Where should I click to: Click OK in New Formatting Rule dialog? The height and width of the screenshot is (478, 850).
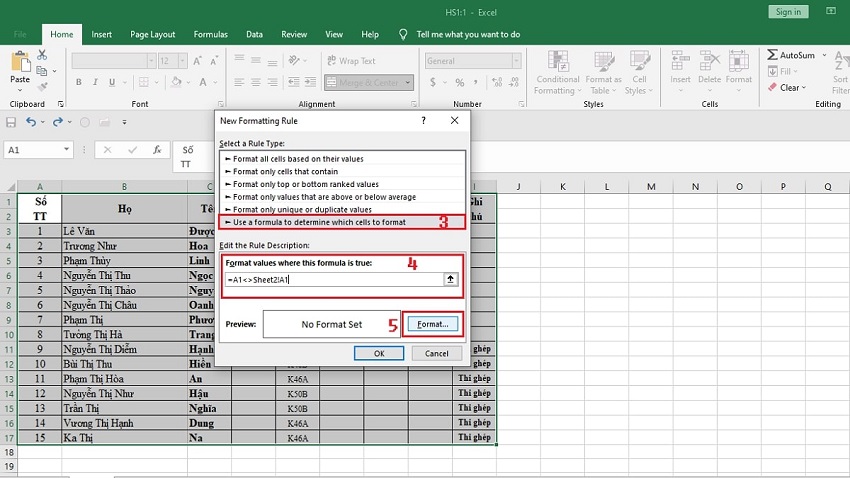[379, 353]
